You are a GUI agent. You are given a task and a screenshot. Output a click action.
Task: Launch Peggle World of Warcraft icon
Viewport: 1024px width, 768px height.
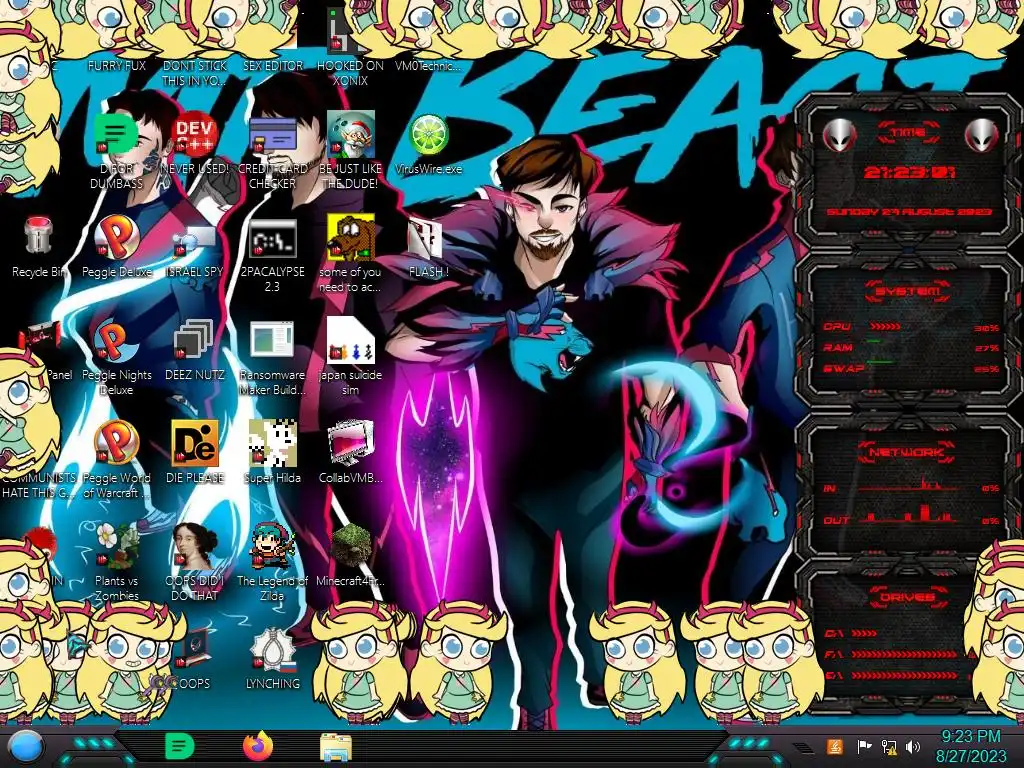(116, 442)
